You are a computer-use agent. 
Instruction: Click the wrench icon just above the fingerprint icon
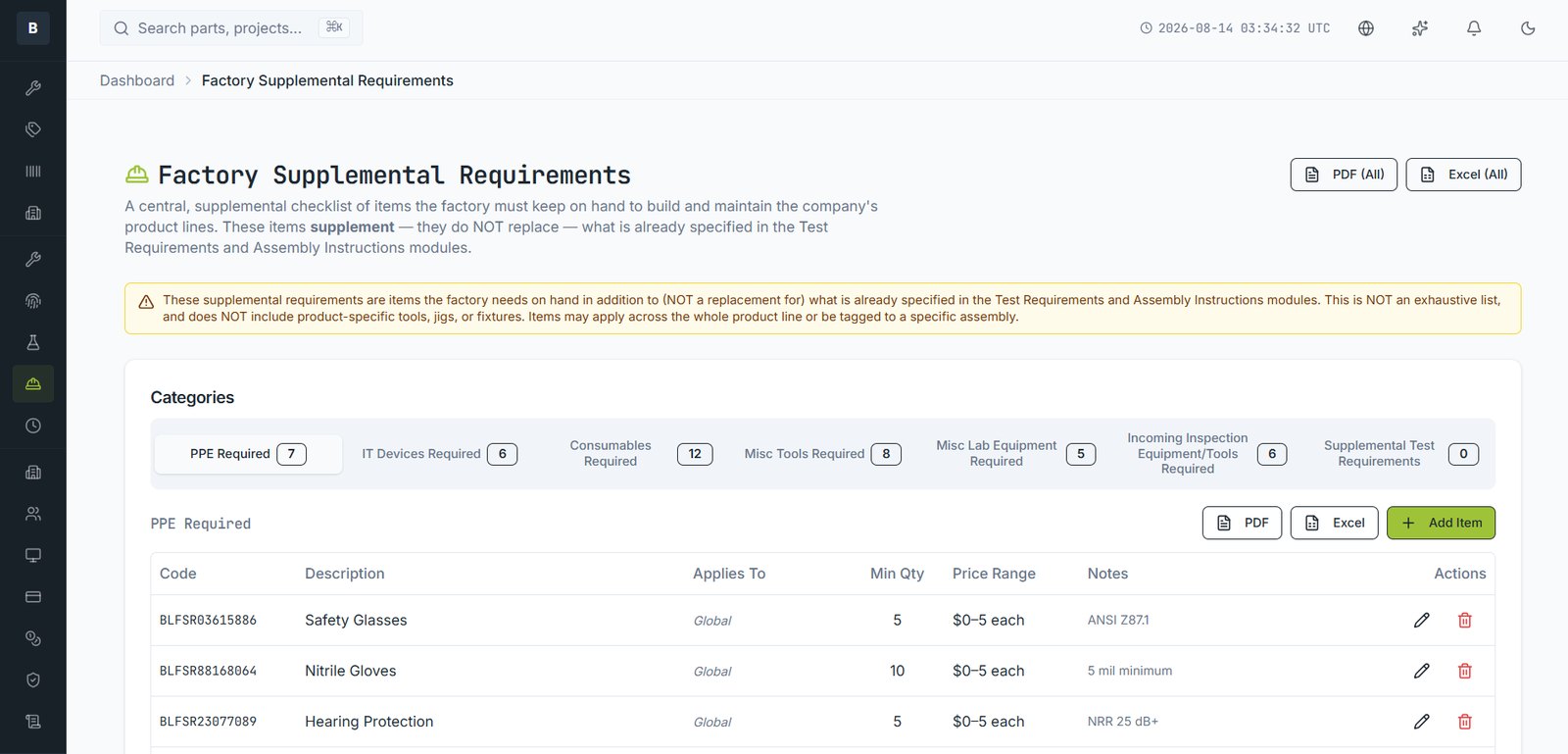pyautogui.click(x=33, y=260)
